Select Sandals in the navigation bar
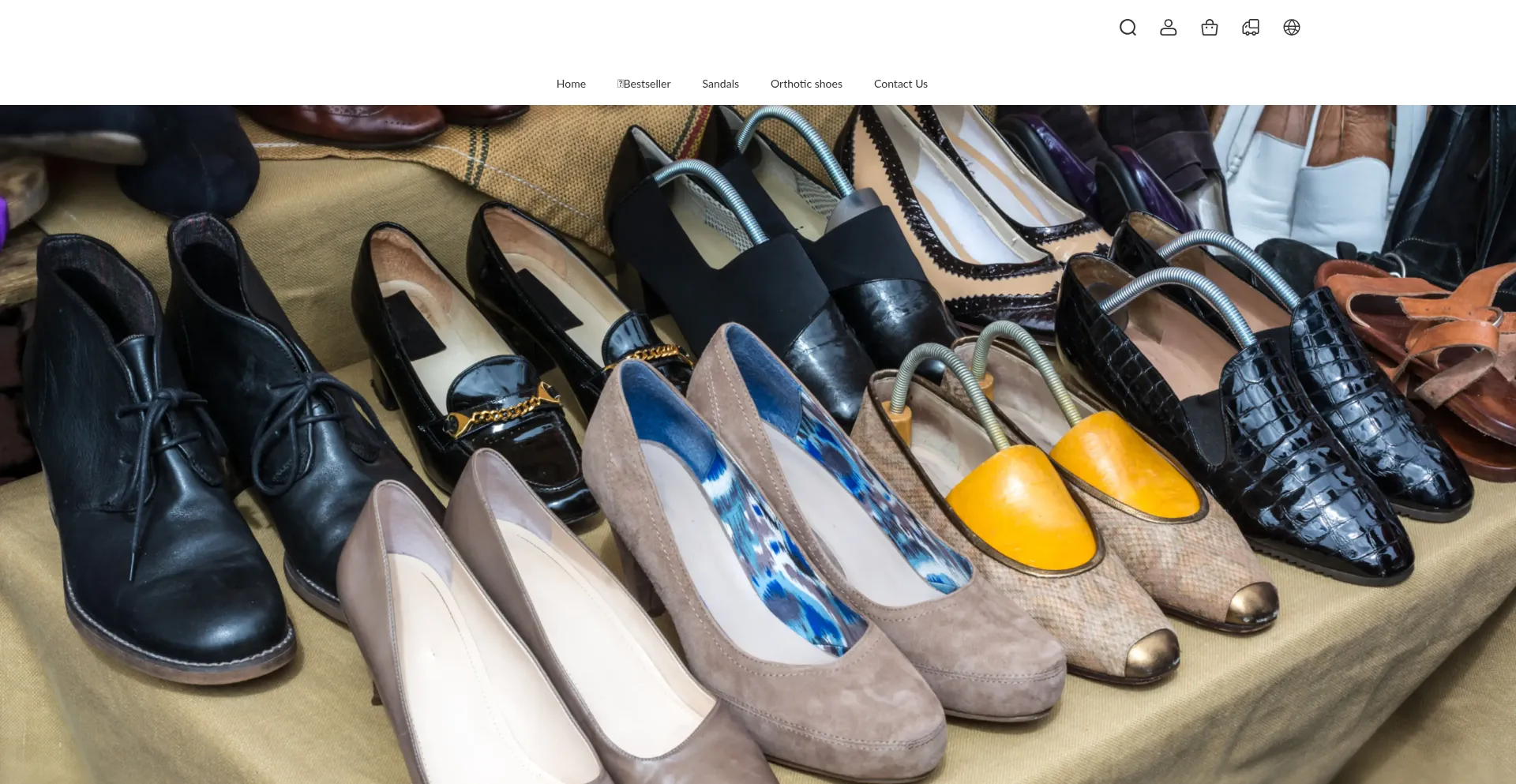This screenshot has width=1516, height=784. [720, 84]
